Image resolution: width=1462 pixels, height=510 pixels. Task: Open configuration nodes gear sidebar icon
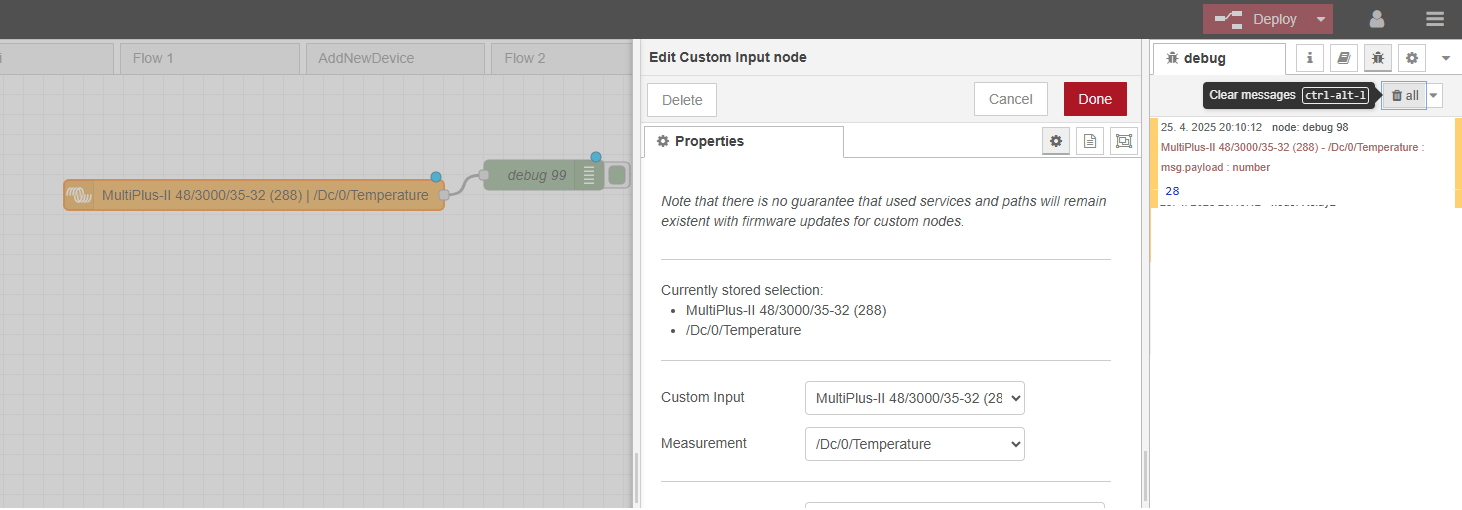pyautogui.click(x=1412, y=58)
